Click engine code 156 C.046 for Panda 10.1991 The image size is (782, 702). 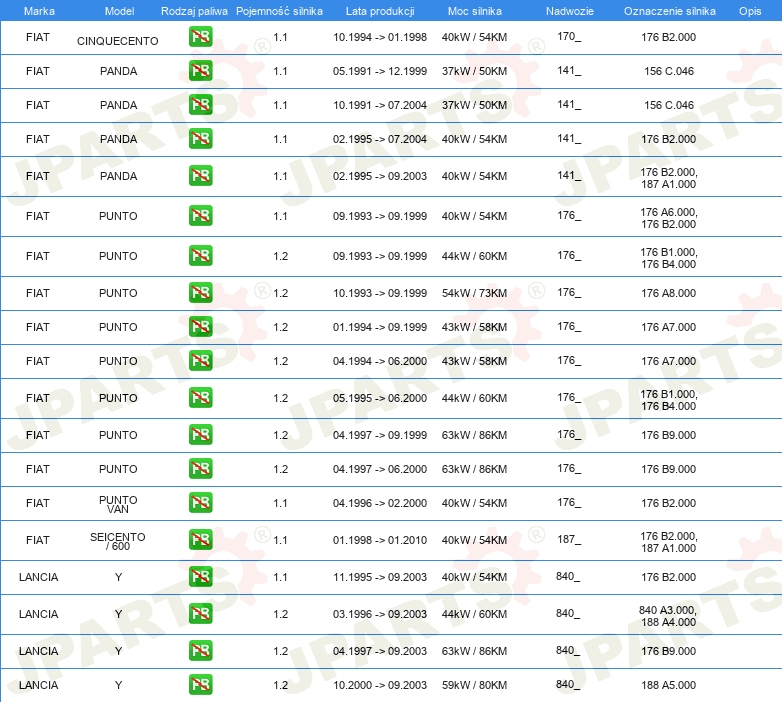coord(669,105)
